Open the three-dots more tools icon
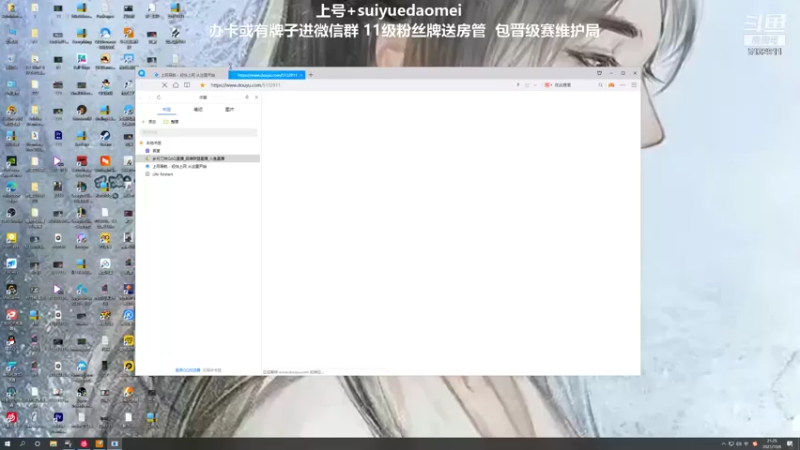This screenshot has height=450, width=800. click(622, 85)
